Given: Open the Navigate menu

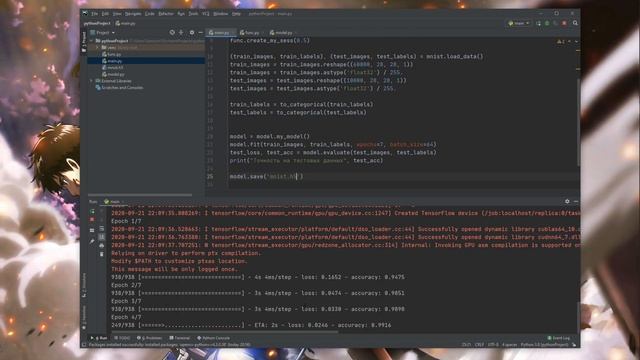Looking at the screenshot, I should click(133, 14).
